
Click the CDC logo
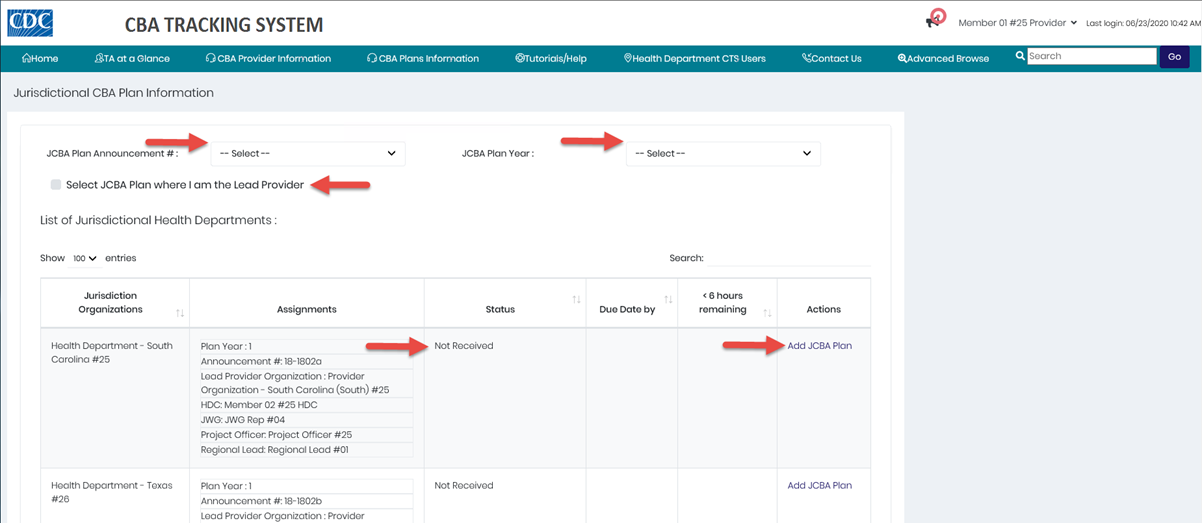pyautogui.click(x=30, y=23)
